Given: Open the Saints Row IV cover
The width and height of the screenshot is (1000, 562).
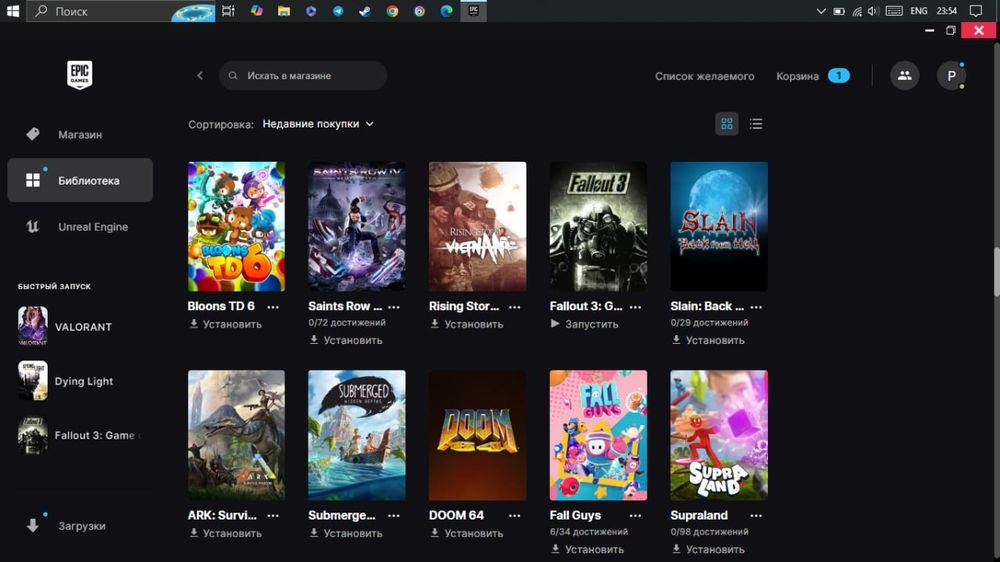Looking at the screenshot, I should tap(357, 226).
